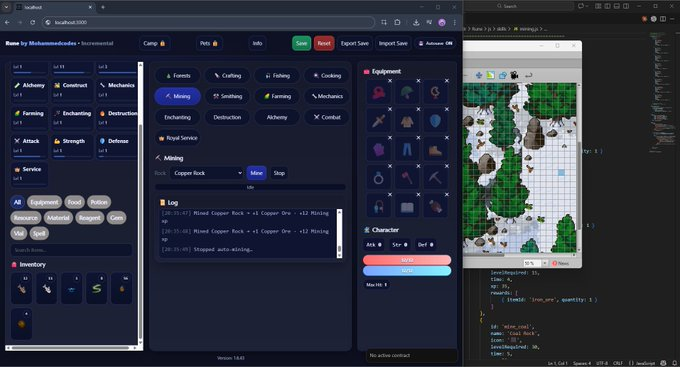The width and height of the screenshot is (680, 367).
Task: Open zoom percentage dropdown in map editor
Action: pos(545,263)
